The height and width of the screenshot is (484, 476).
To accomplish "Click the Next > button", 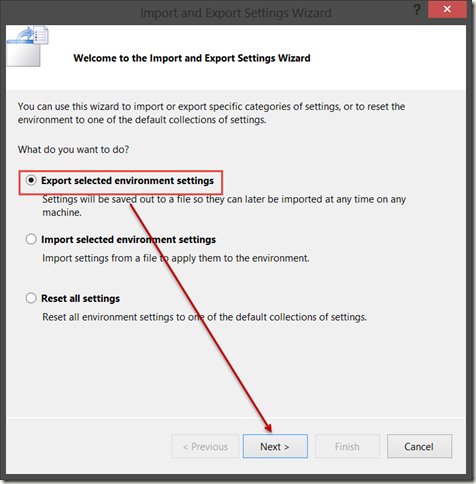I will tap(275, 446).
